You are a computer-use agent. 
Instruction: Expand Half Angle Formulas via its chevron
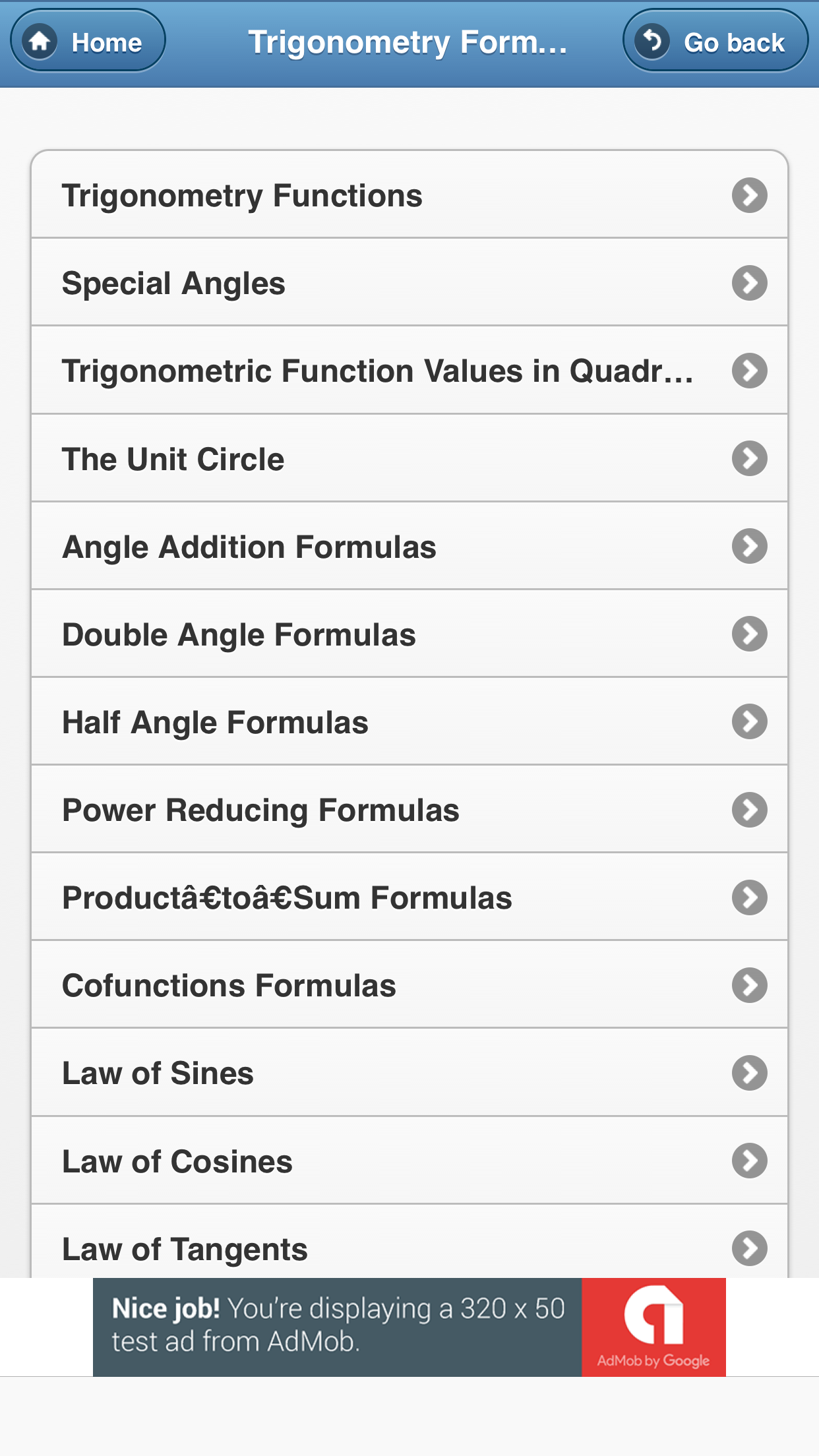click(749, 721)
